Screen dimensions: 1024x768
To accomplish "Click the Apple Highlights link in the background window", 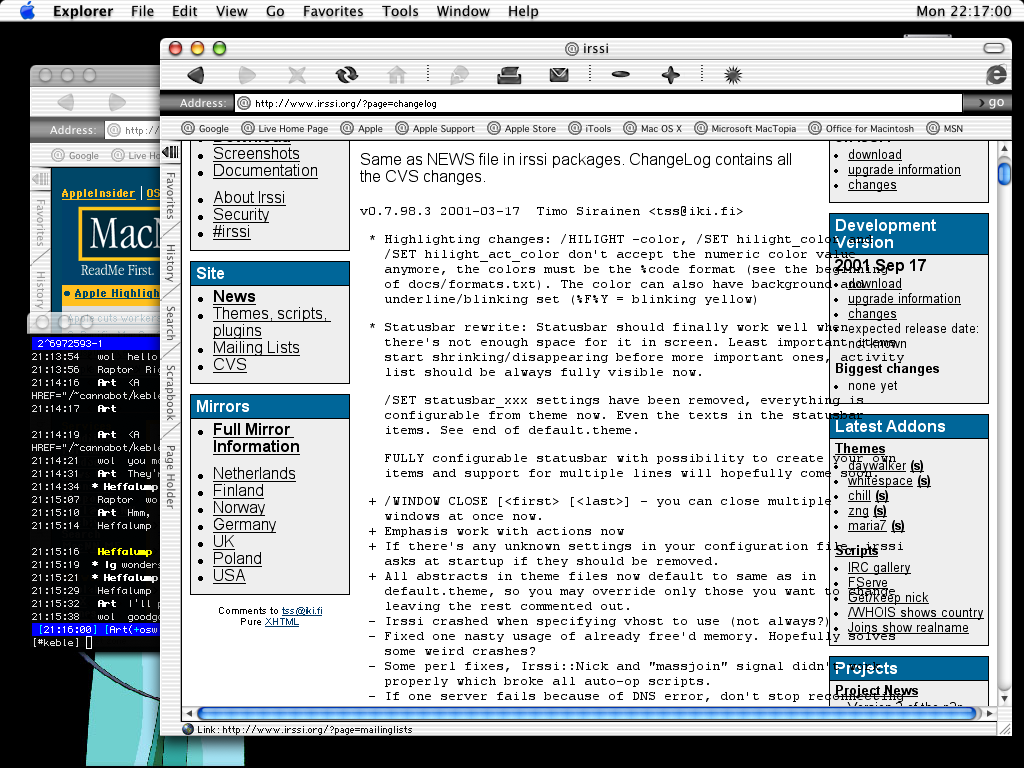I will [116, 293].
